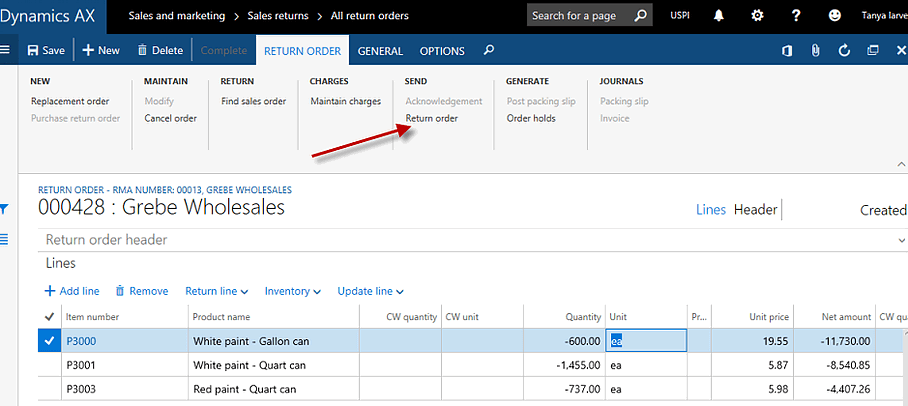Expand the Return order header section
Screen dimensions: 908x406
473,240
